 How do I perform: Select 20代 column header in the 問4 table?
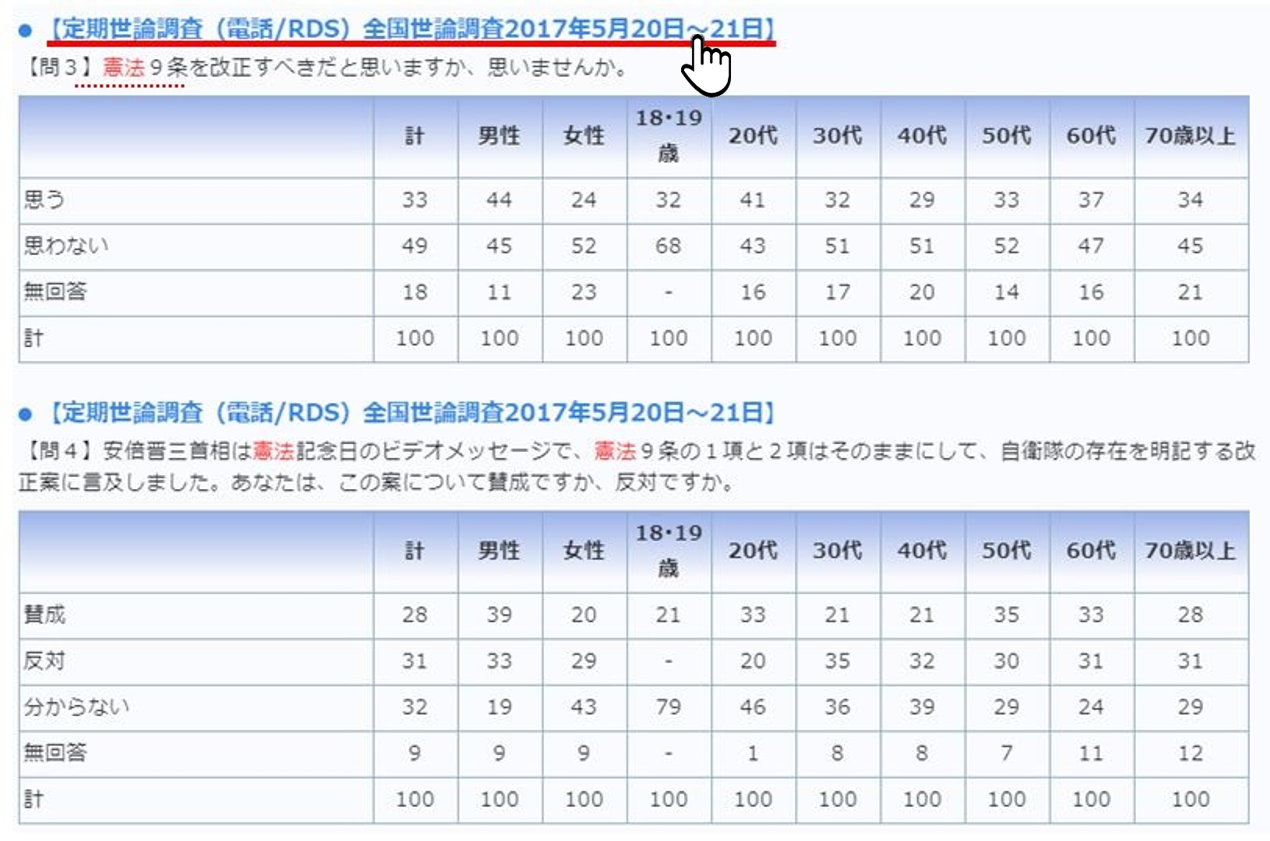[x=753, y=551]
